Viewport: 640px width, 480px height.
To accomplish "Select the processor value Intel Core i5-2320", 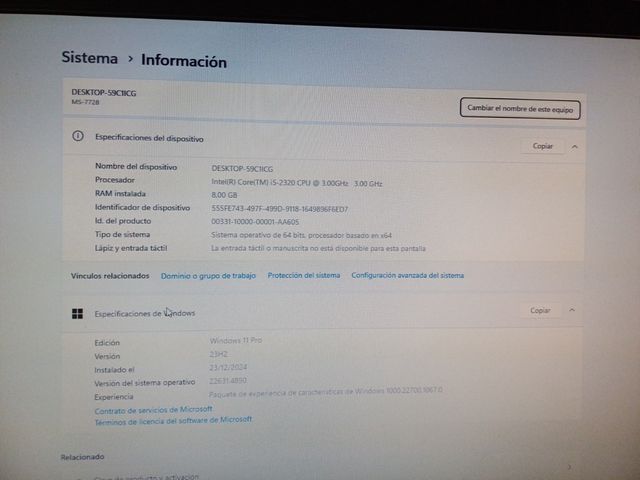I will tap(297, 183).
